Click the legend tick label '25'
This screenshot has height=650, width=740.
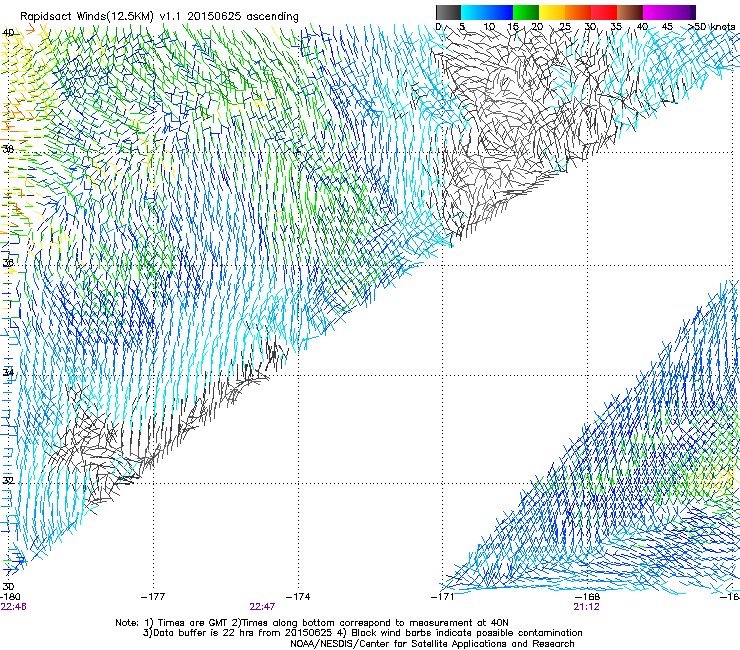pos(565,26)
